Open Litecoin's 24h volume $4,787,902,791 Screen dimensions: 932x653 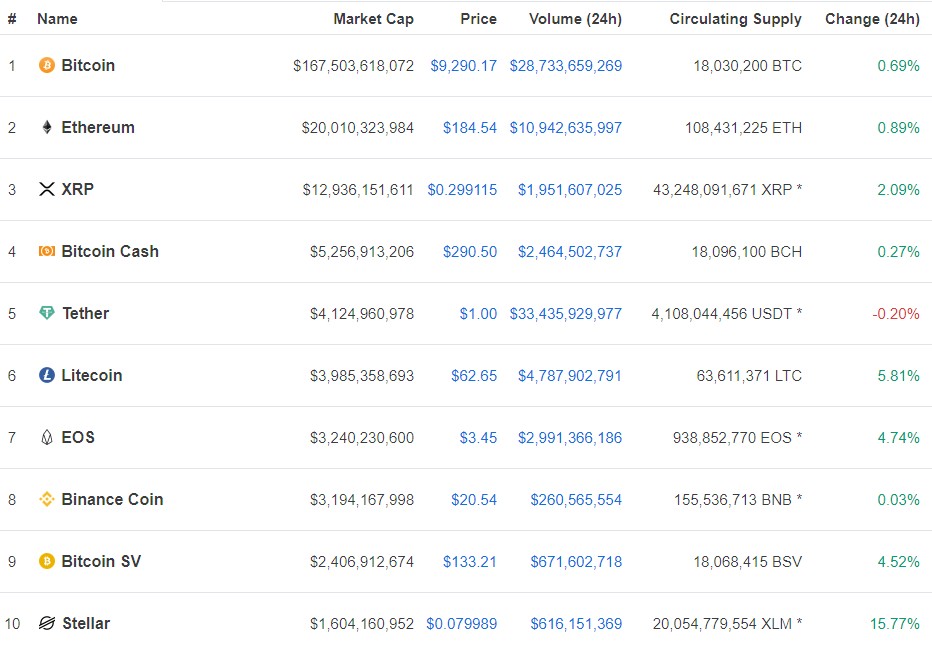pos(570,376)
